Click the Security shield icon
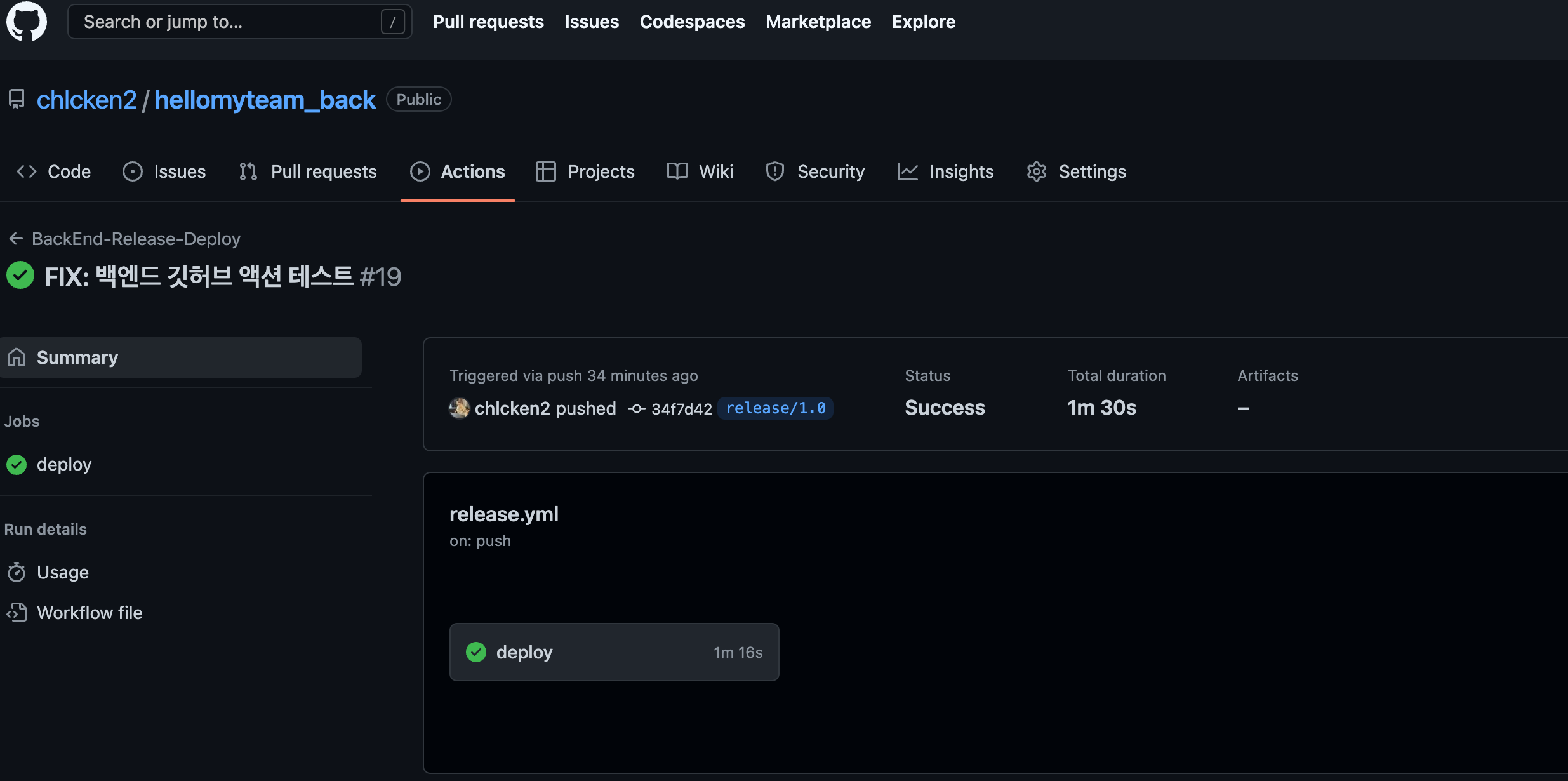1568x781 pixels. [774, 171]
